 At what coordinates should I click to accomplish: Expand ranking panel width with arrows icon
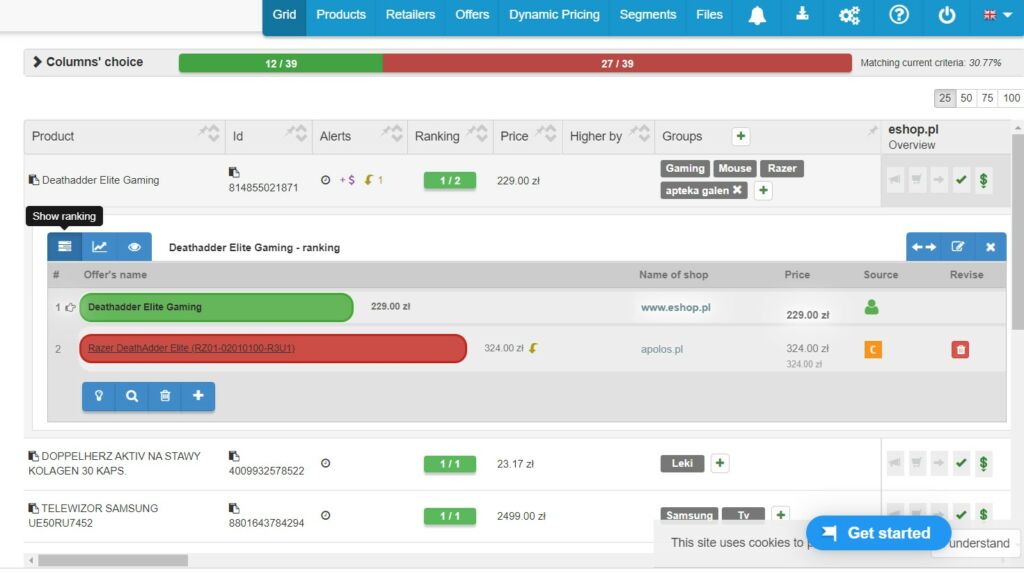point(923,247)
